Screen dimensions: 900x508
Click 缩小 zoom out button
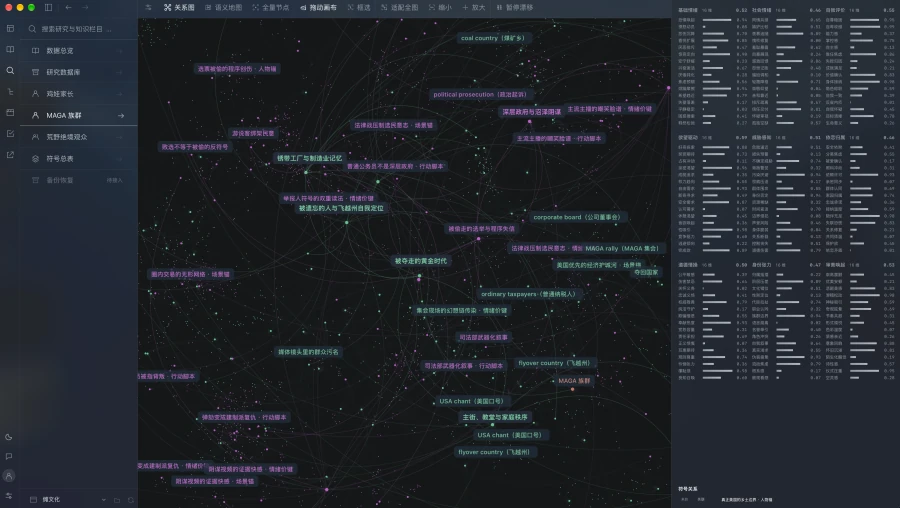point(440,7)
